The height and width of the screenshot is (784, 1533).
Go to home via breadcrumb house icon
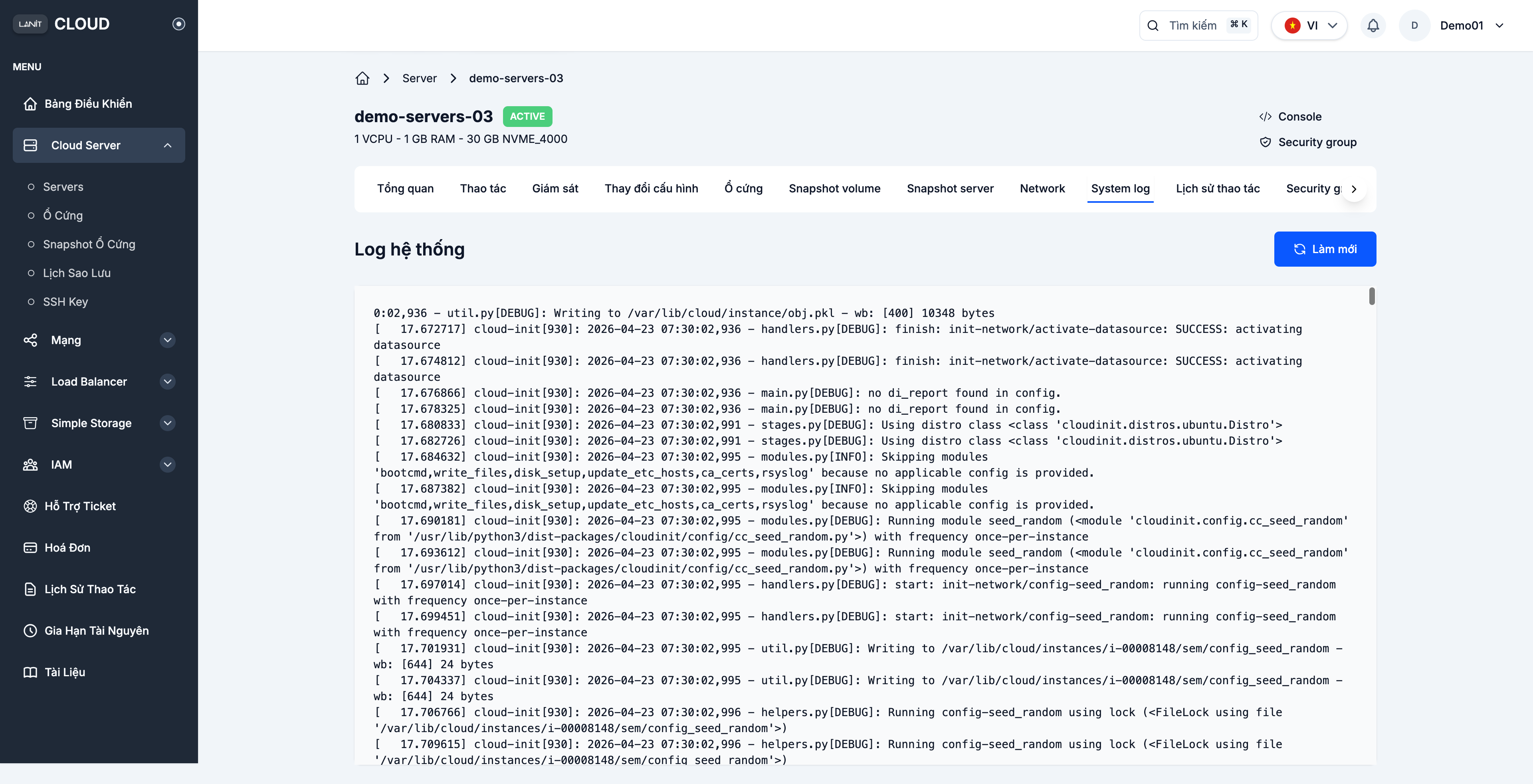point(362,79)
